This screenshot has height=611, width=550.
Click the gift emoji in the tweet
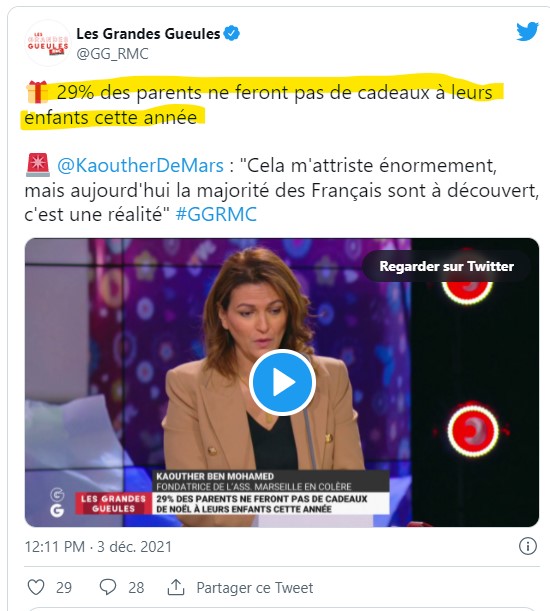[37, 92]
